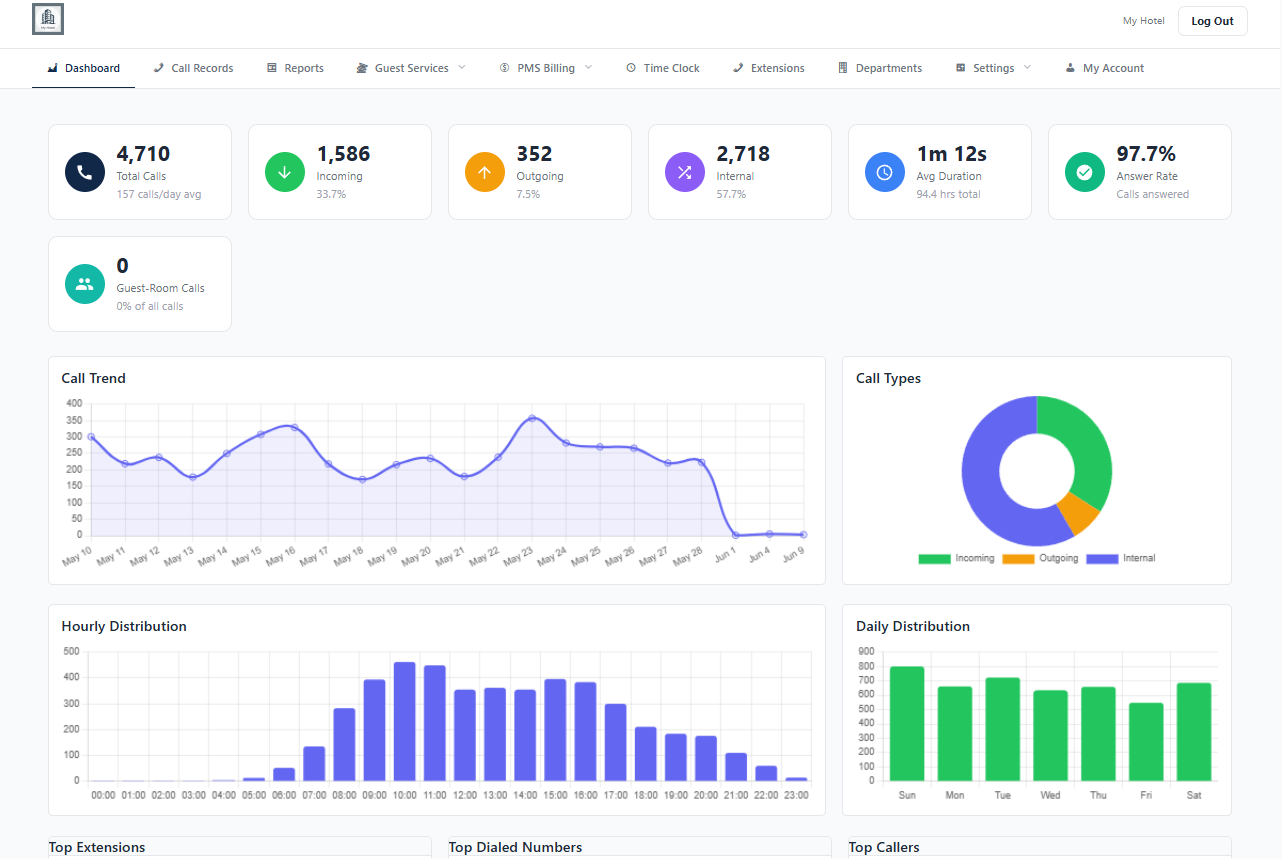Click the 1,586 Incoming value
This screenshot has width=1282, height=859.
343,154
